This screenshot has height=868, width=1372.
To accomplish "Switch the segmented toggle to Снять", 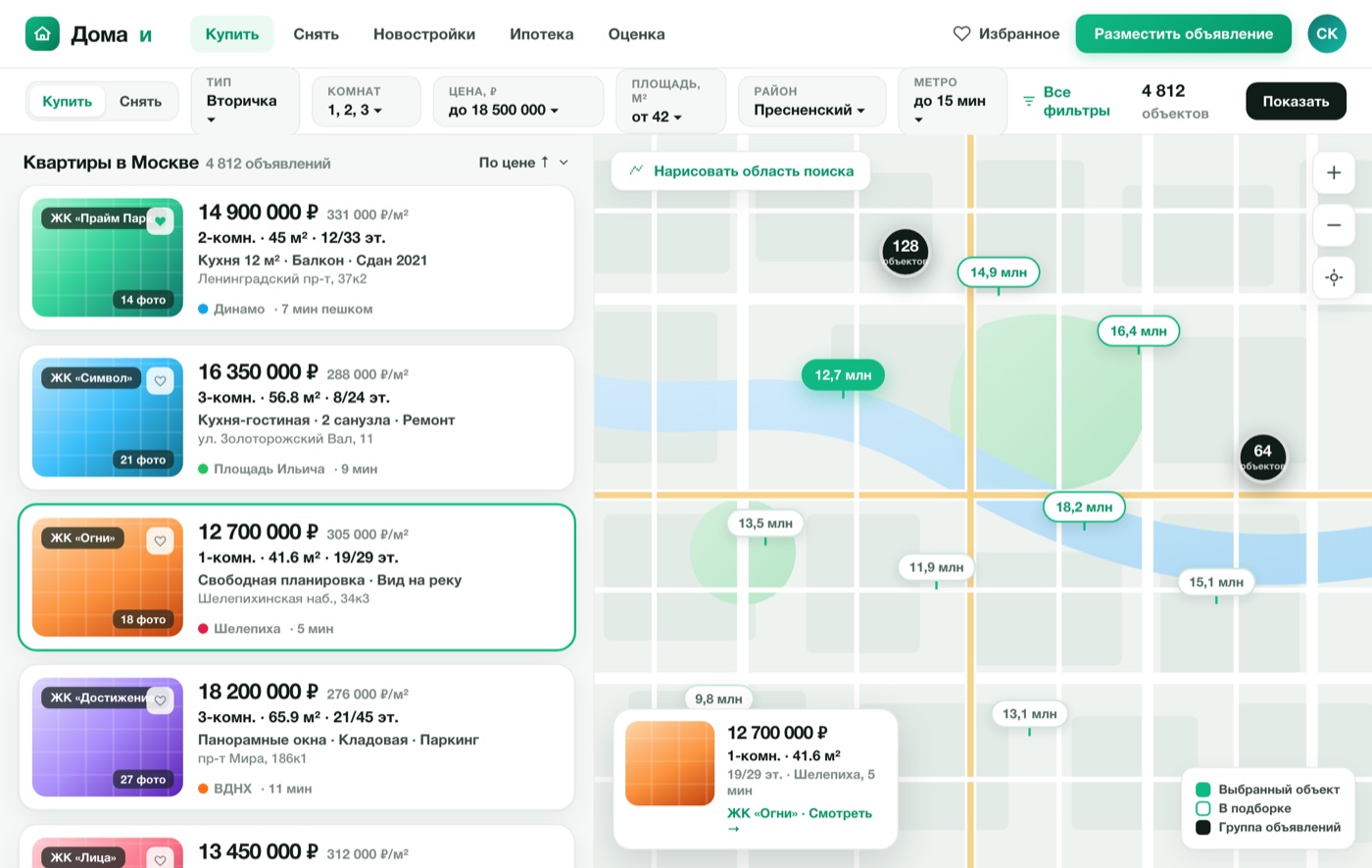I will pyautogui.click(x=140, y=101).
